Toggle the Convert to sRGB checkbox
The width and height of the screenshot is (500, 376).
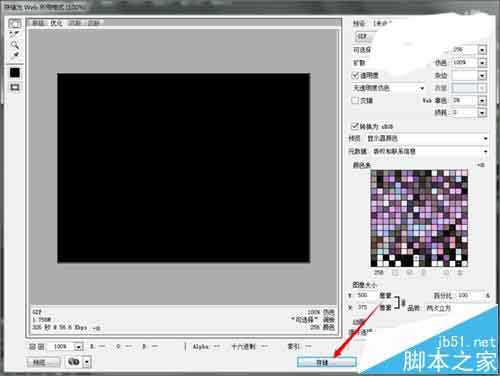355,126
